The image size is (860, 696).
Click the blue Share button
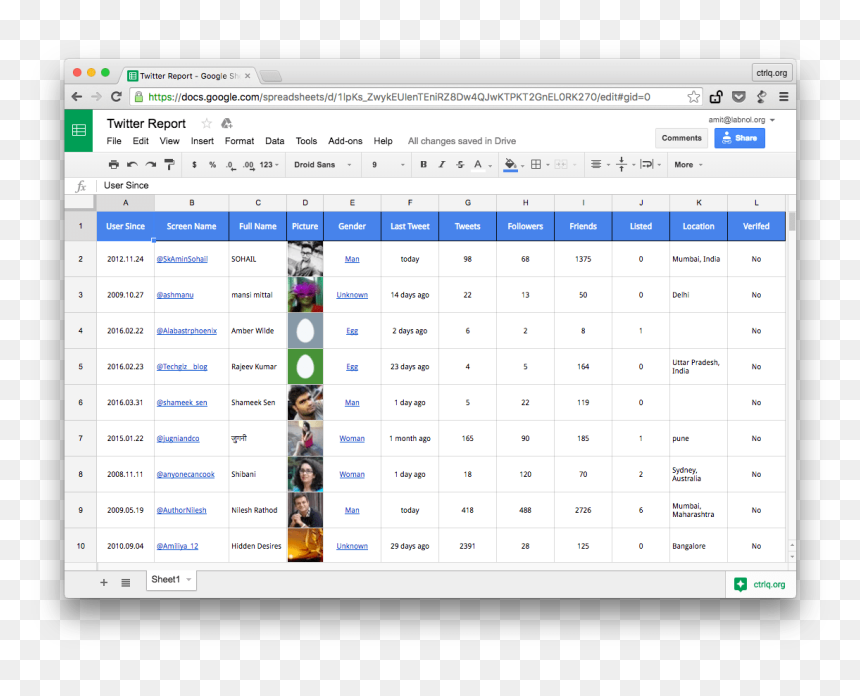(x=739, y=138)
